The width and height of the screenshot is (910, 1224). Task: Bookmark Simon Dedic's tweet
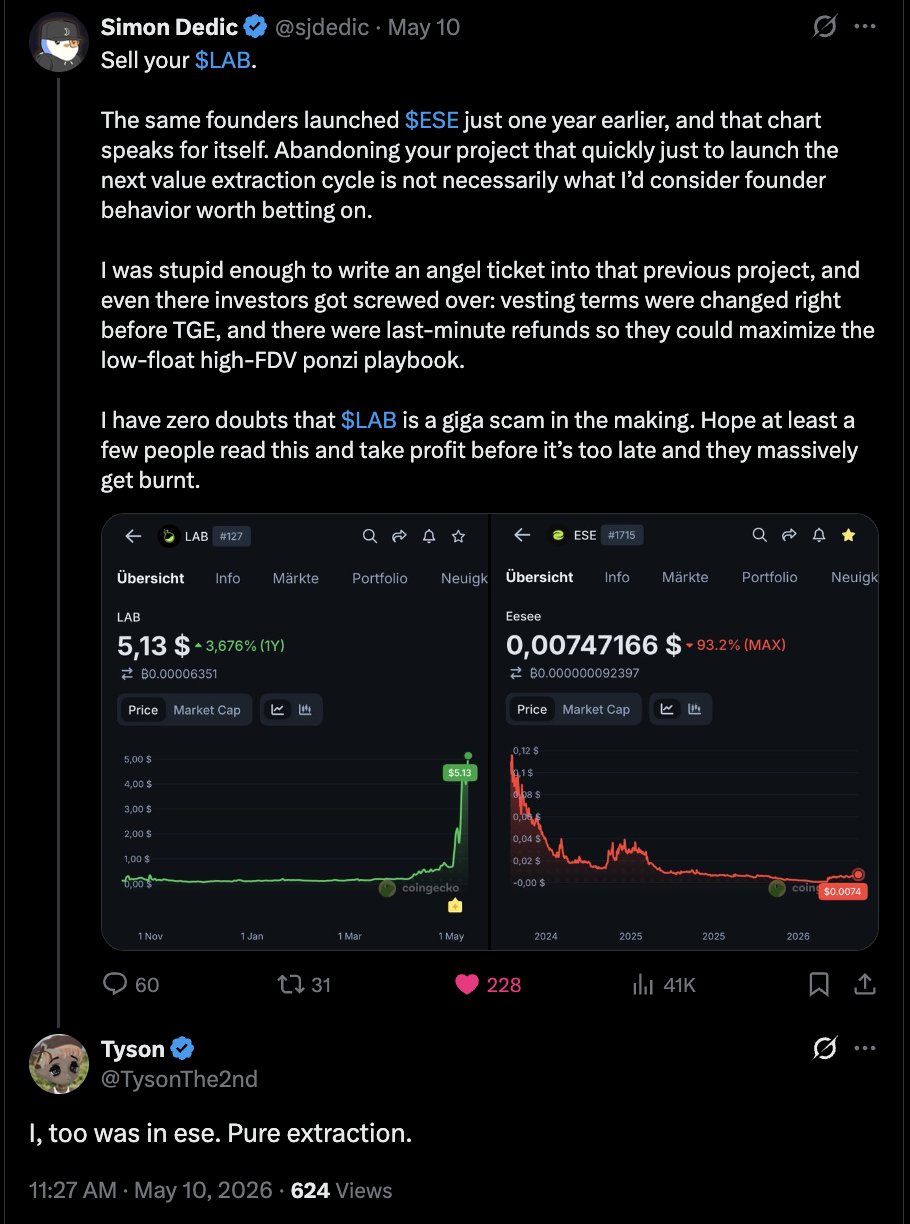(819, 985)
